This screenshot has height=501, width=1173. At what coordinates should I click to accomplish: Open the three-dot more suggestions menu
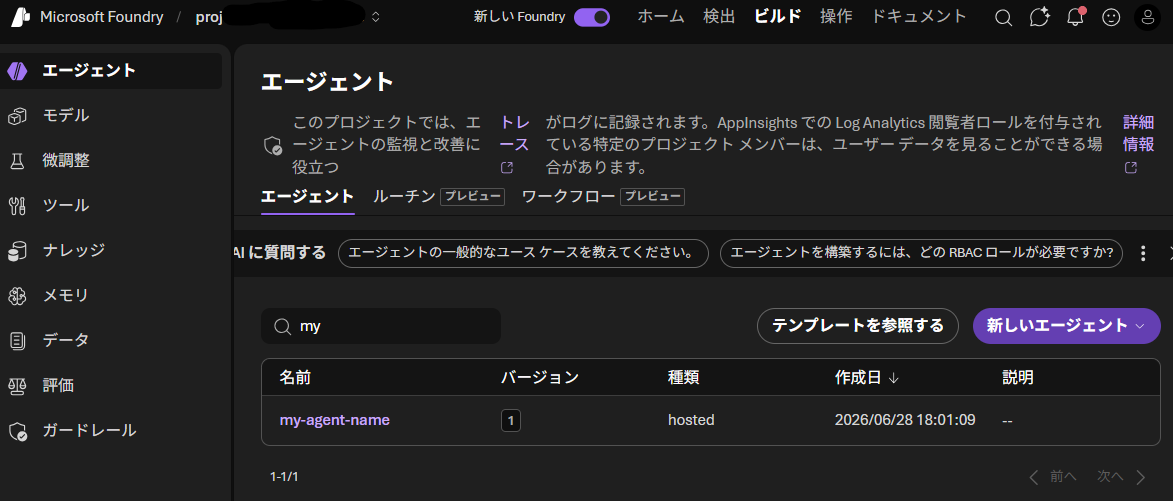(x=1142, y=253)
